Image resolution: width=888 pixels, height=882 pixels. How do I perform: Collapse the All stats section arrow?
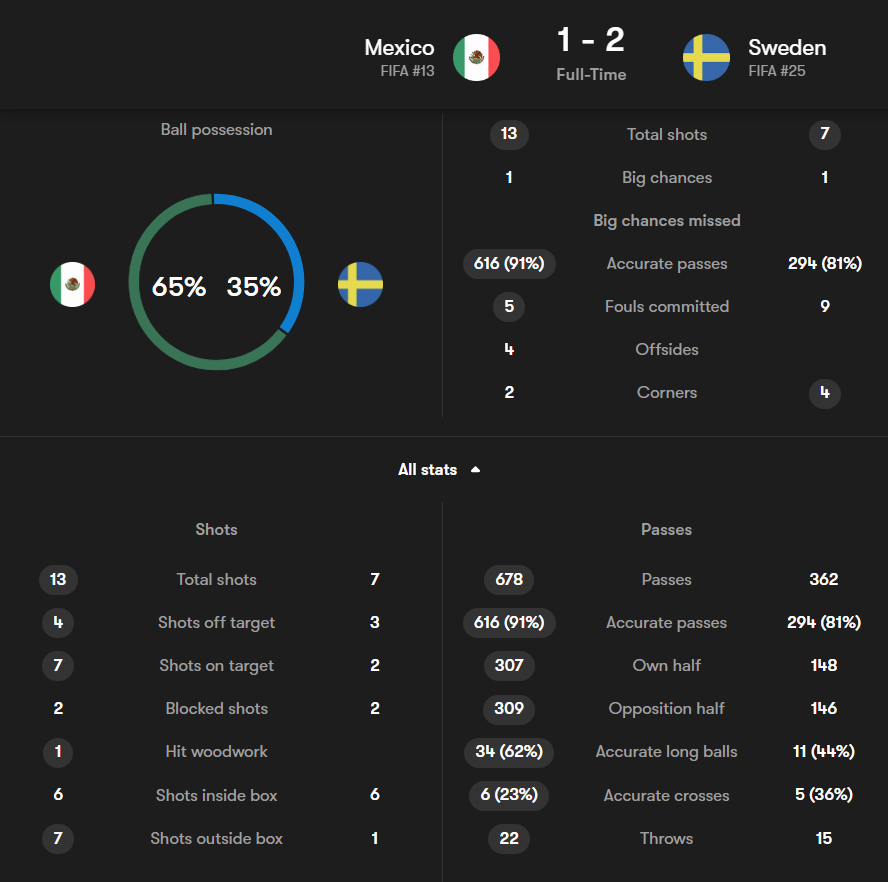click(475, 469)
